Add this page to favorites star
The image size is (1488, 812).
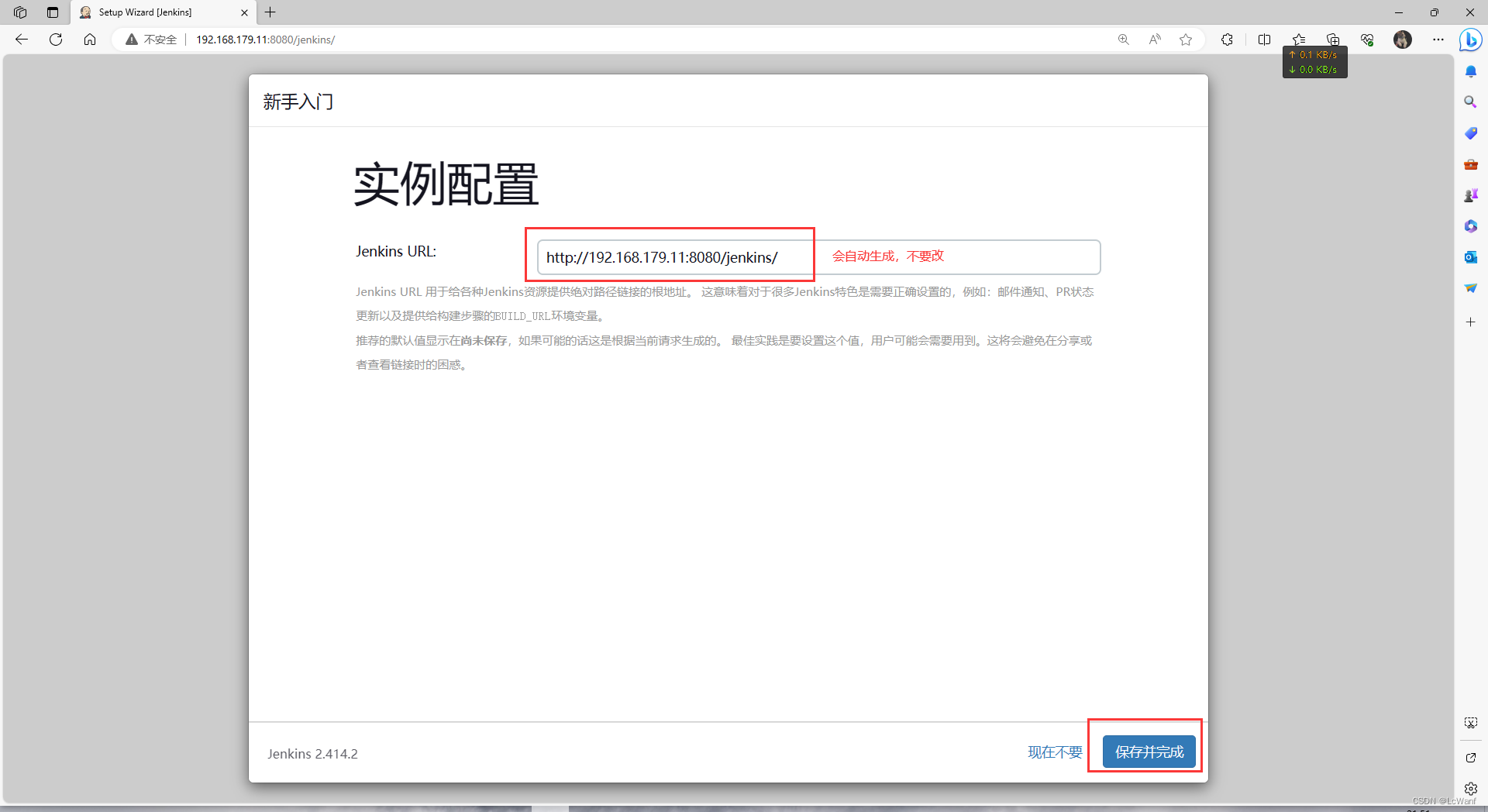1186,40
